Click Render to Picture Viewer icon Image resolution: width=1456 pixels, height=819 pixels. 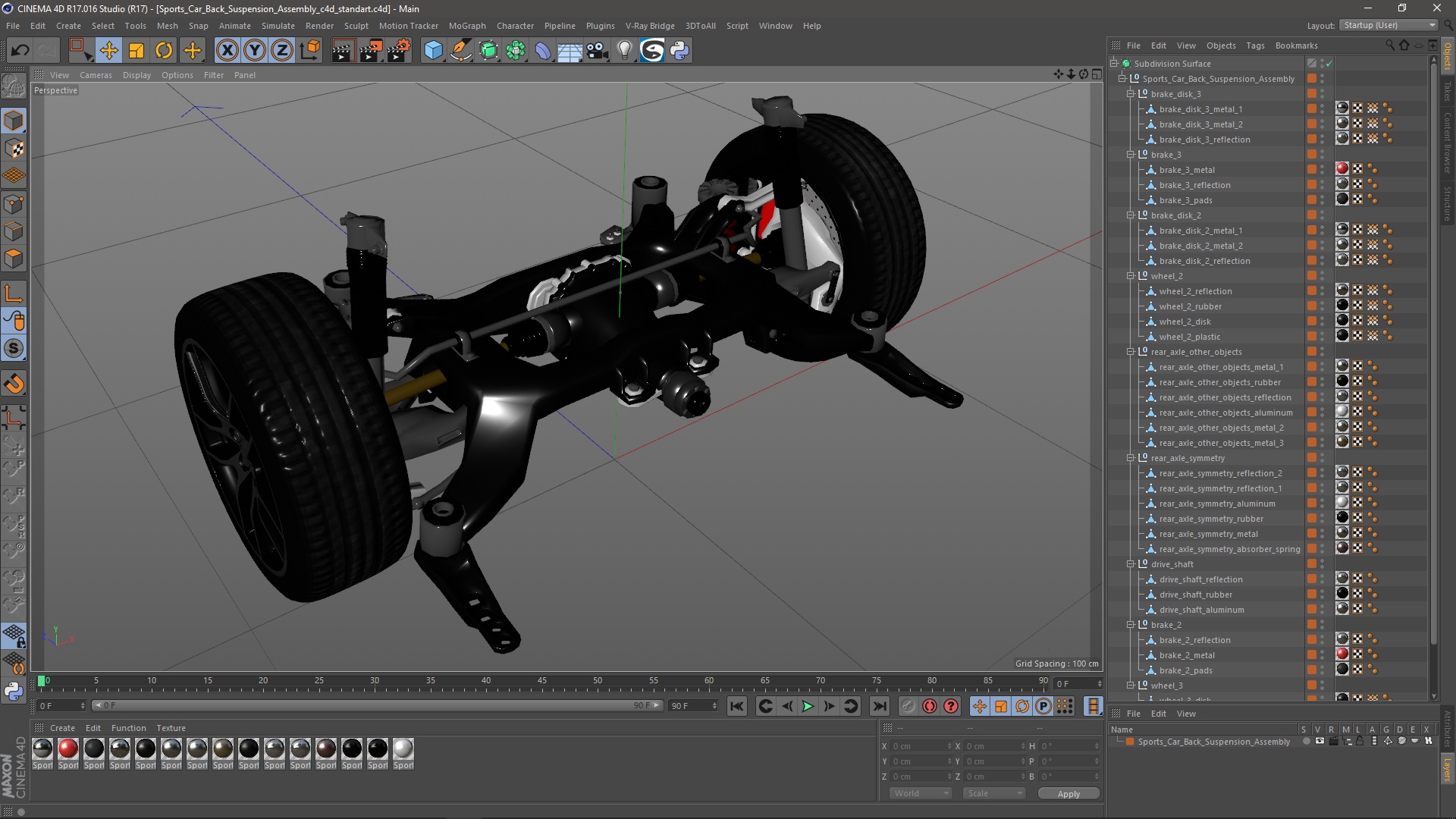point(370,51)
